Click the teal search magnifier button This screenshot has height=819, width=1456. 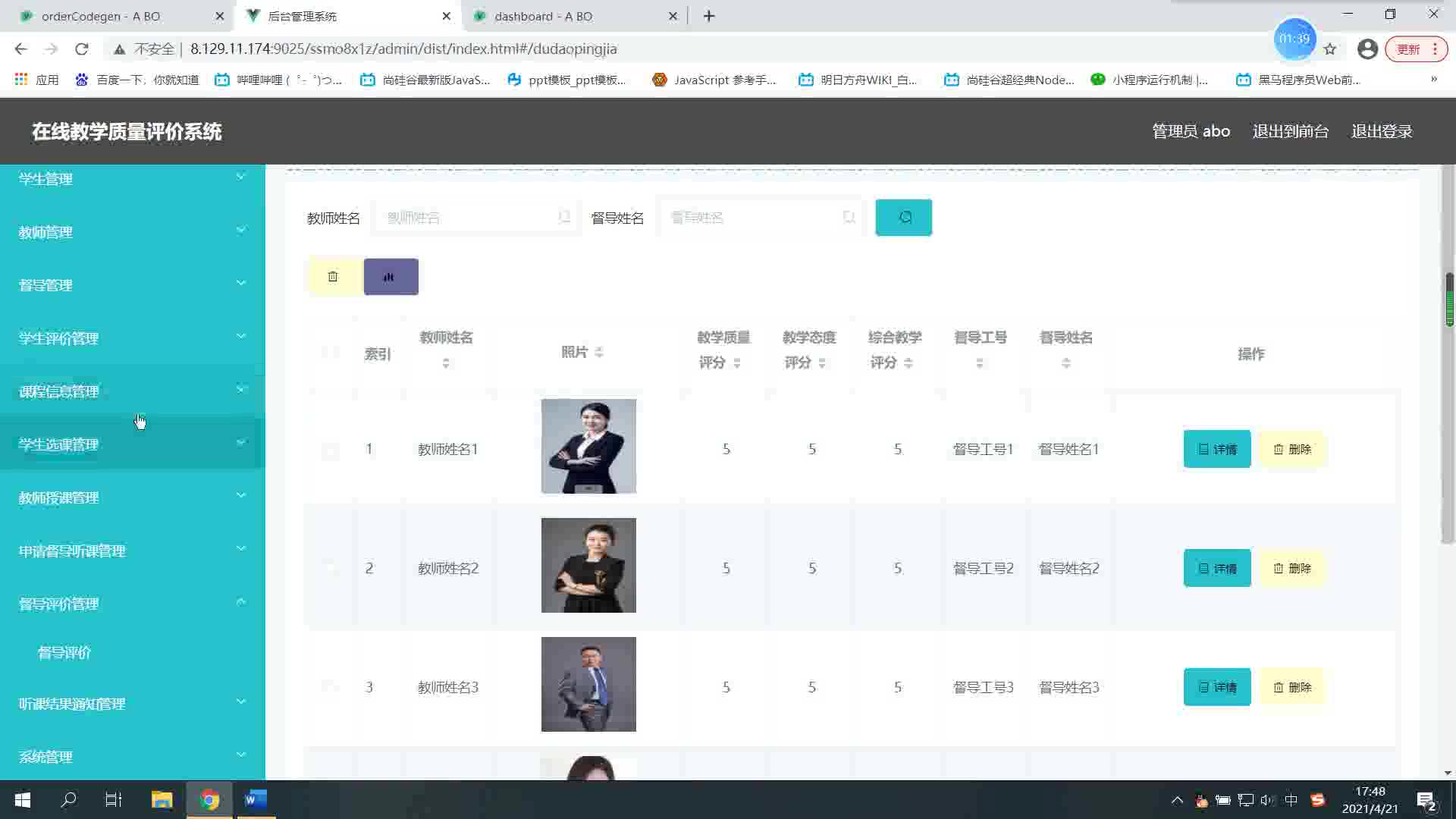point(903,218)
